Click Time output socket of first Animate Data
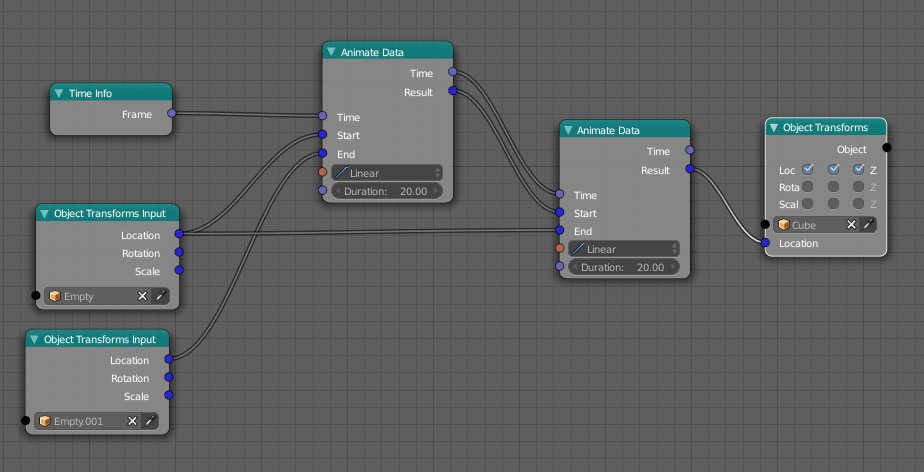924x472 pixels. tap(453, 72)
